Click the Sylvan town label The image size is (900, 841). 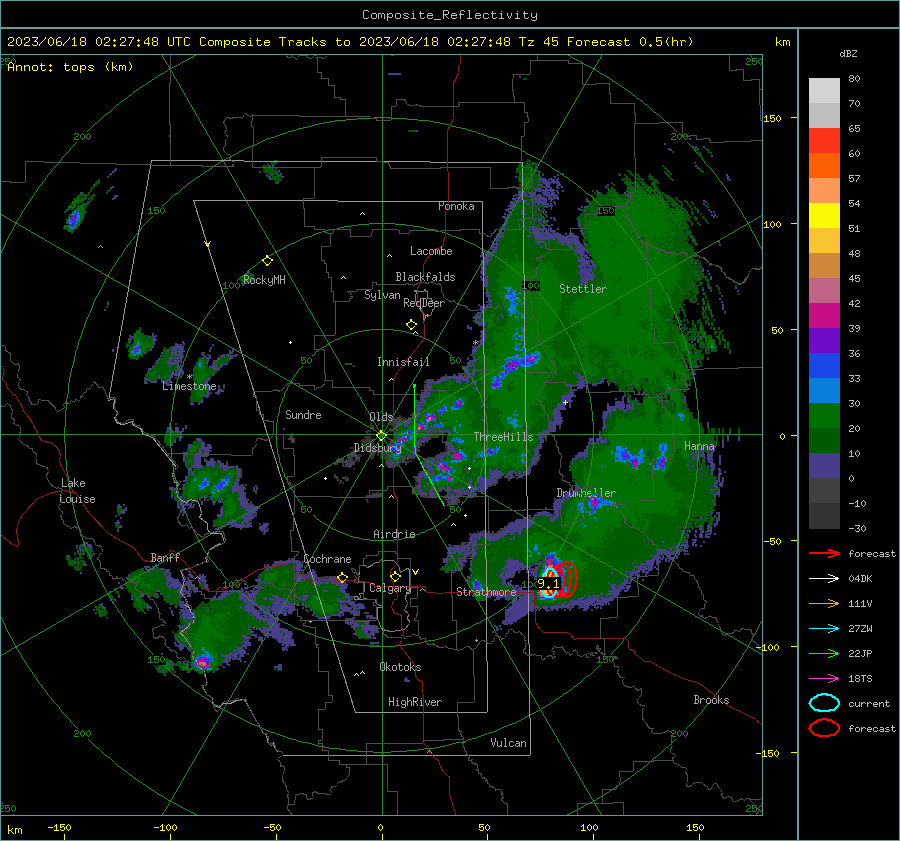[x=382, y=295]
